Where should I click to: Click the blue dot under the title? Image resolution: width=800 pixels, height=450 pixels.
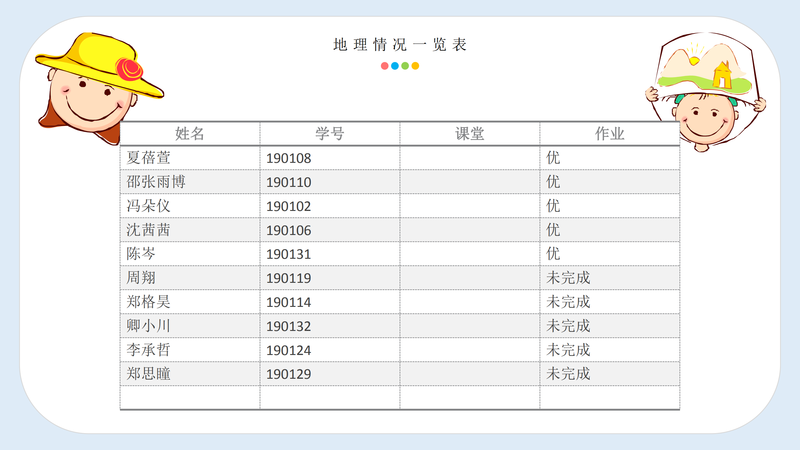click(395, 66)
